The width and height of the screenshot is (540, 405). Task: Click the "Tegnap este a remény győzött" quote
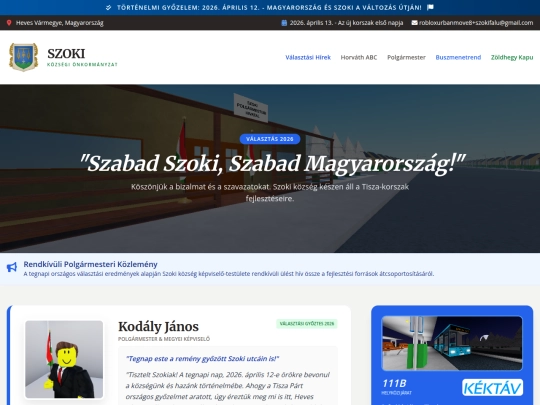point(202,359)
